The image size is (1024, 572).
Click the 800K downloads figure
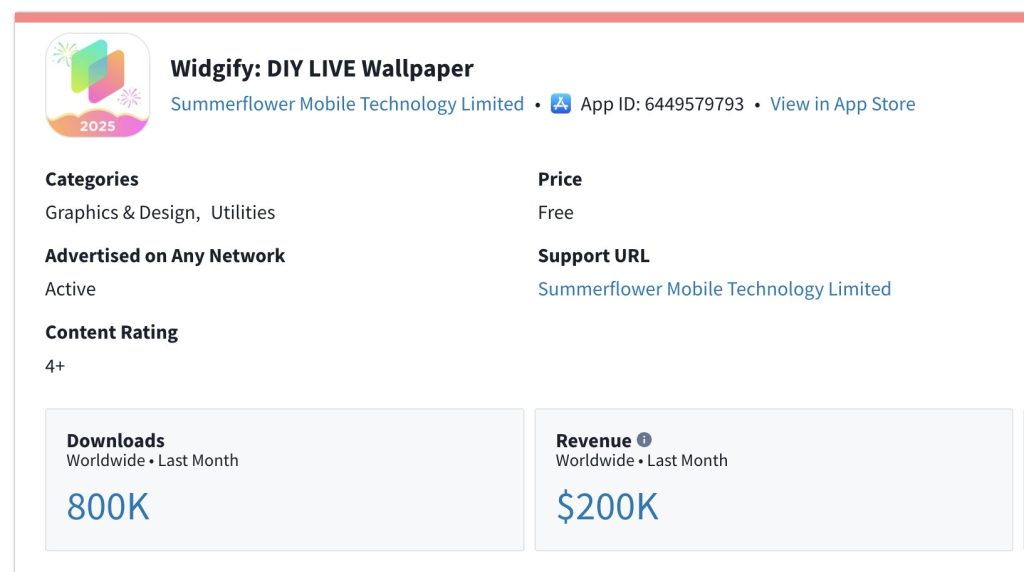click(108, 507)
